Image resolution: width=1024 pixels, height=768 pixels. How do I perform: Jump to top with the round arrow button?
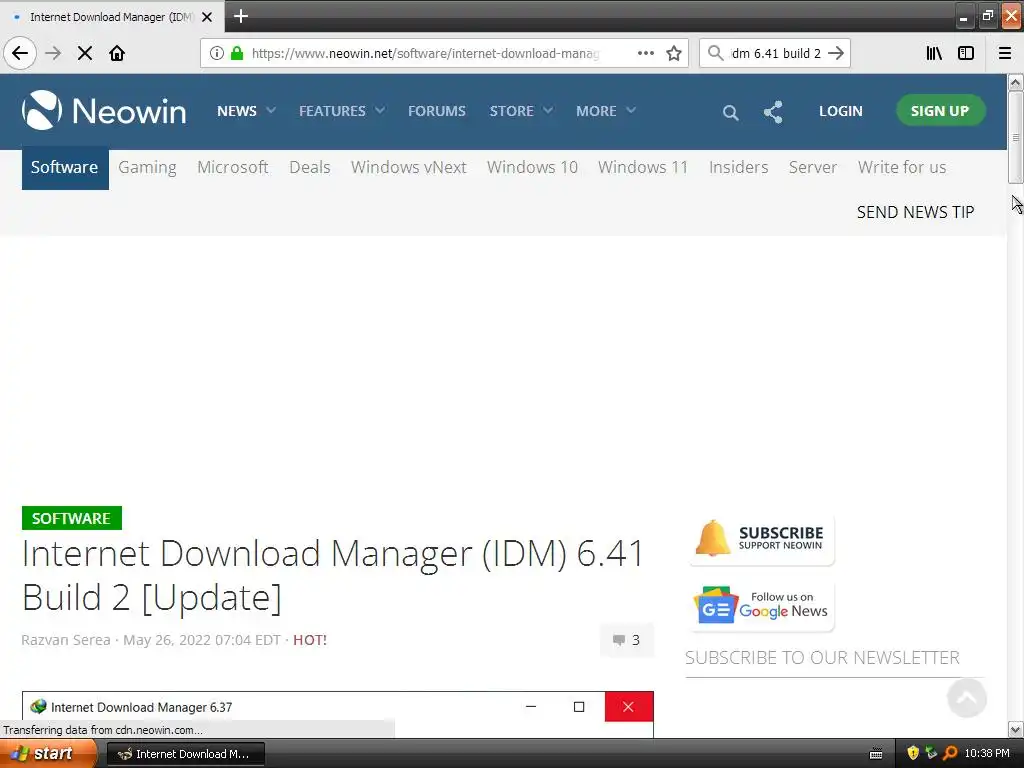pos(967,698)
